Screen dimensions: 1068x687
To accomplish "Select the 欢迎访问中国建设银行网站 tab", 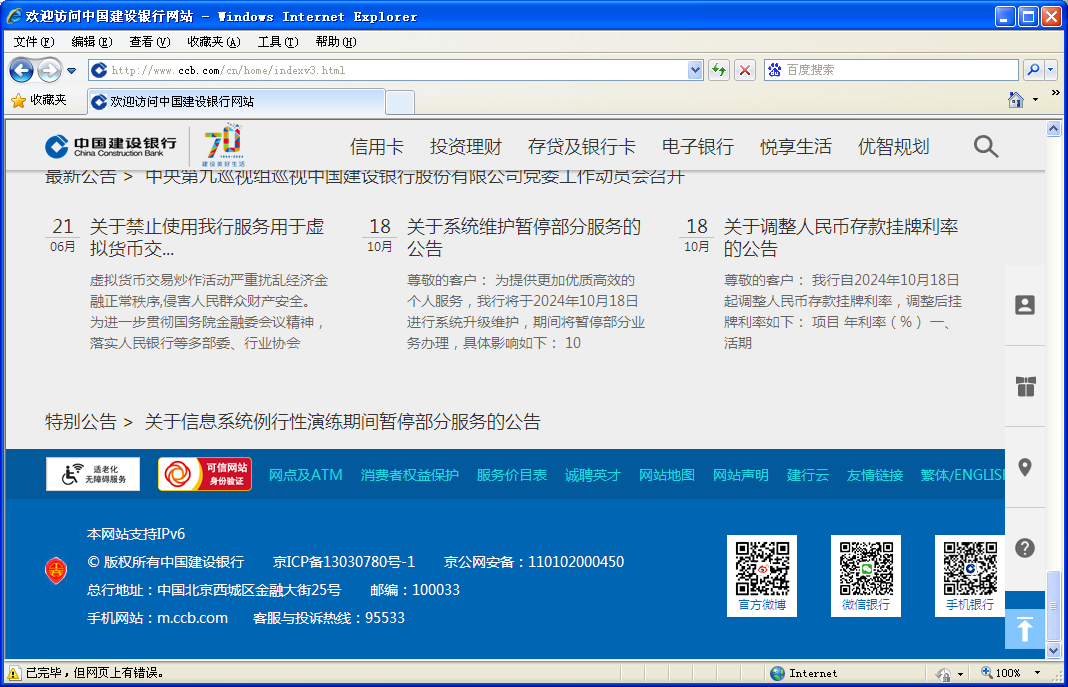I will [x=236, y=101].
